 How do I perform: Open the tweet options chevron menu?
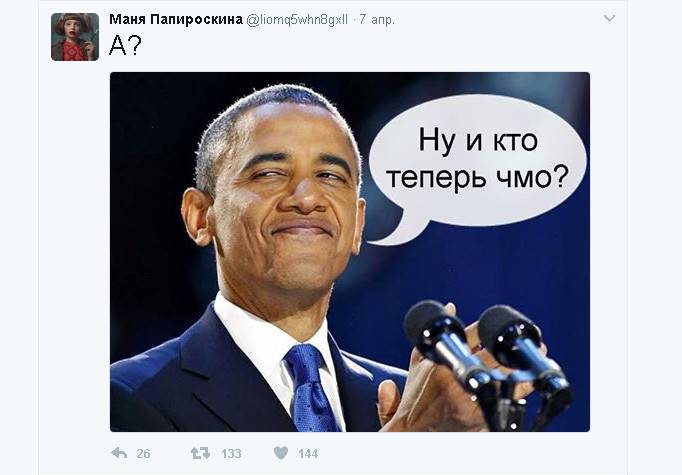tap(609, 18)
